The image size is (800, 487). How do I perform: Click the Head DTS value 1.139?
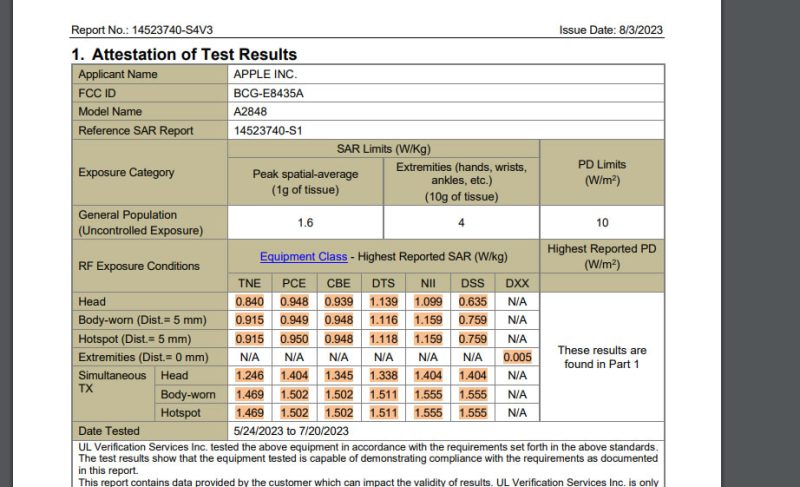(x=384, y=302)
